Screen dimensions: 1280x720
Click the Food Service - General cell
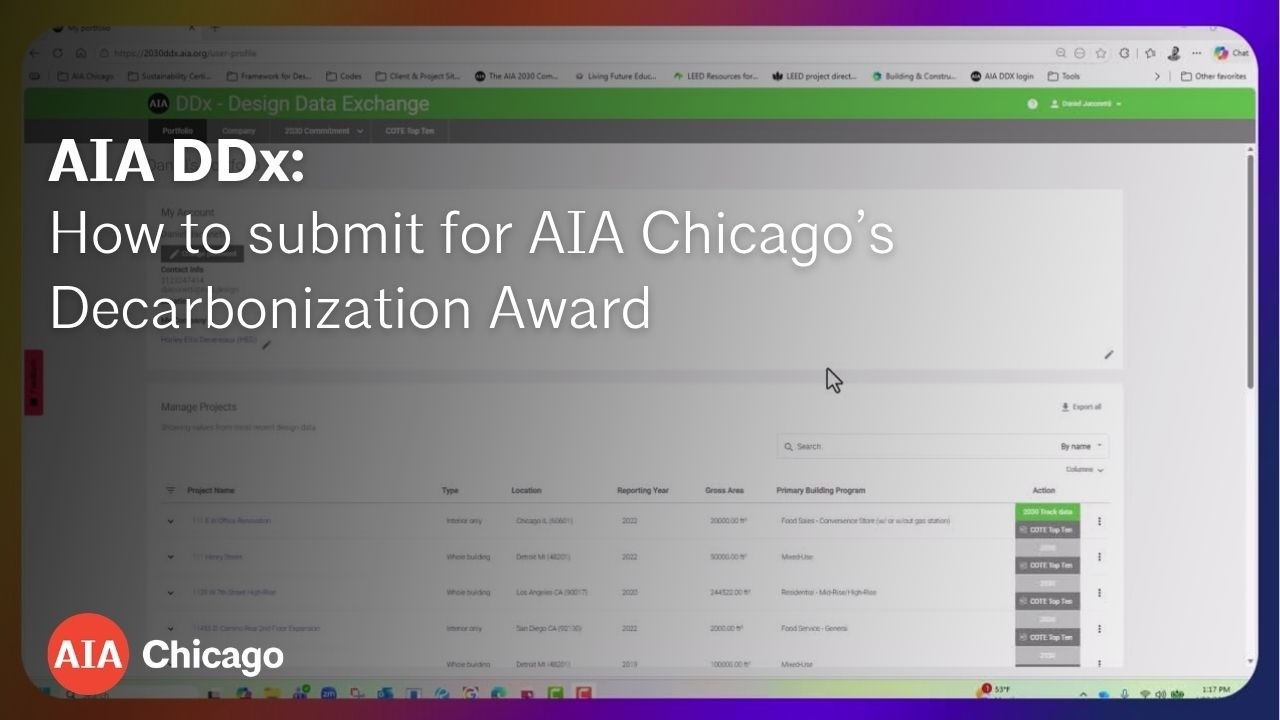pos(815,629)
